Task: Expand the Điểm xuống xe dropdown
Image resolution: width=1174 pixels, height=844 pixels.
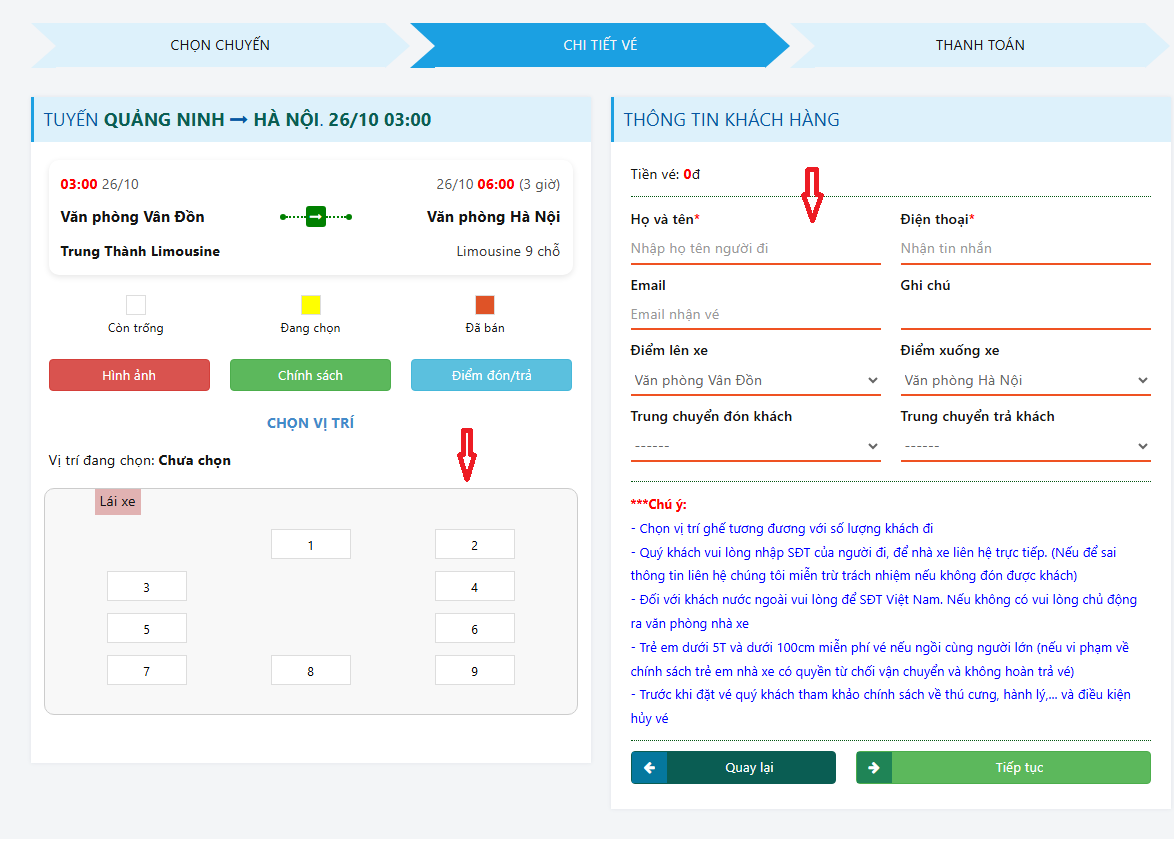Action: pos(1025,381)
